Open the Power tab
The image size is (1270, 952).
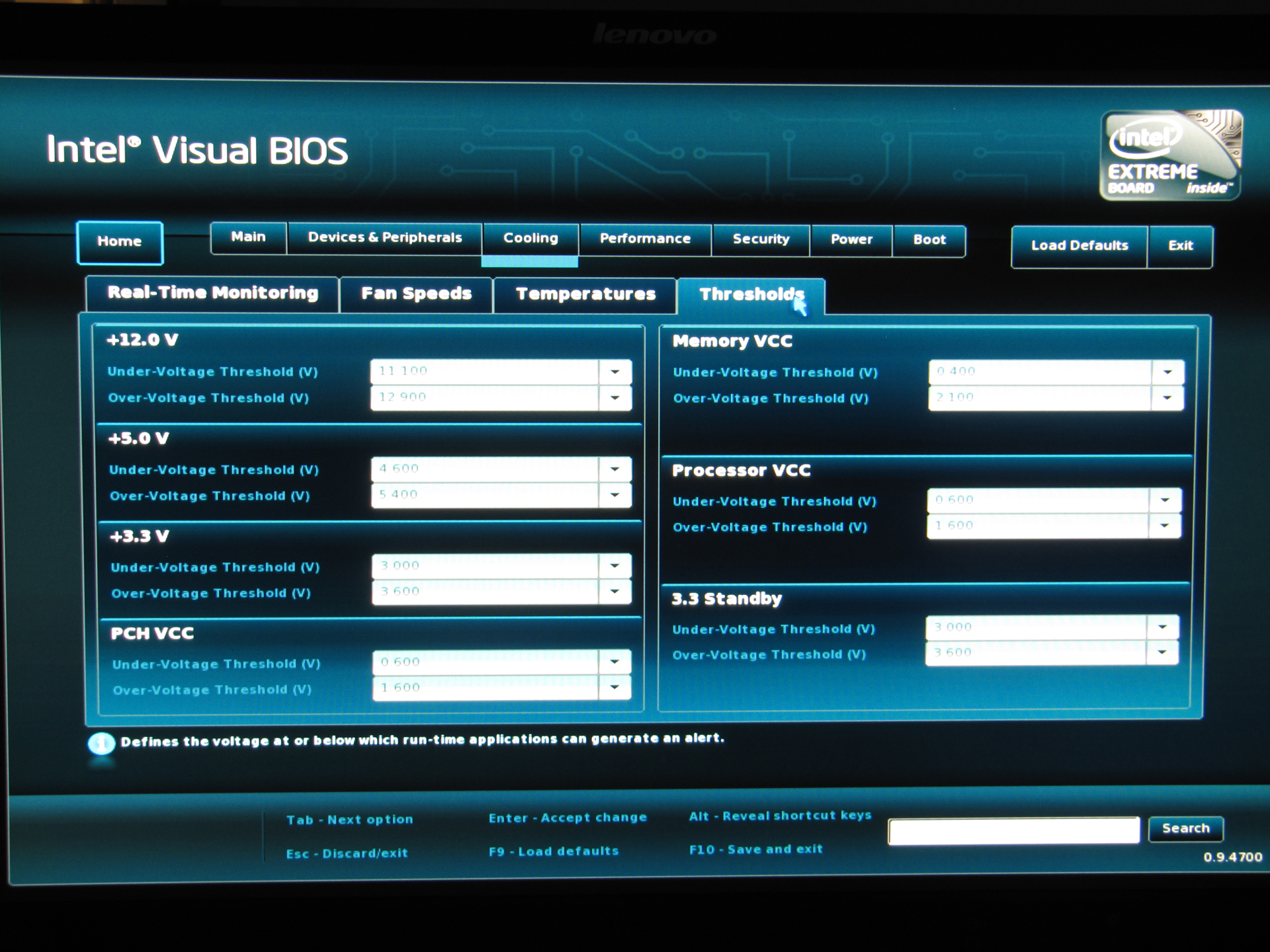(851, 241)
